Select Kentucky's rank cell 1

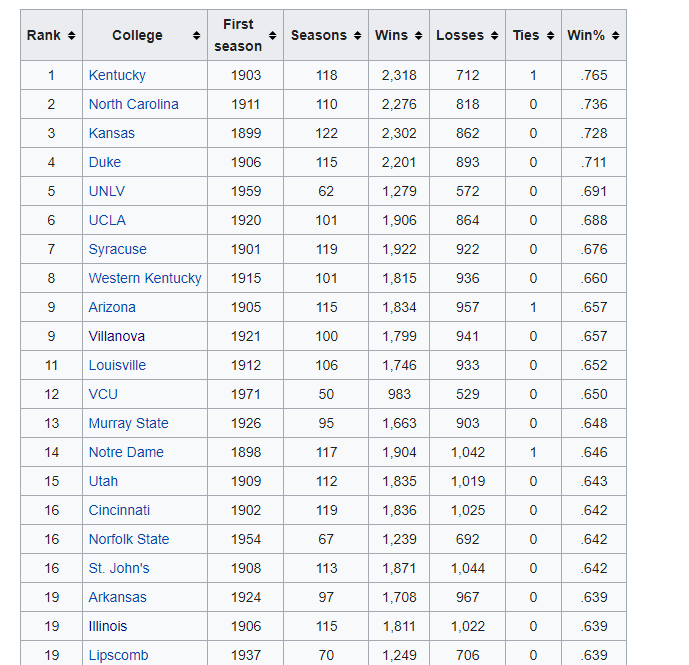[x=51, y=75]
